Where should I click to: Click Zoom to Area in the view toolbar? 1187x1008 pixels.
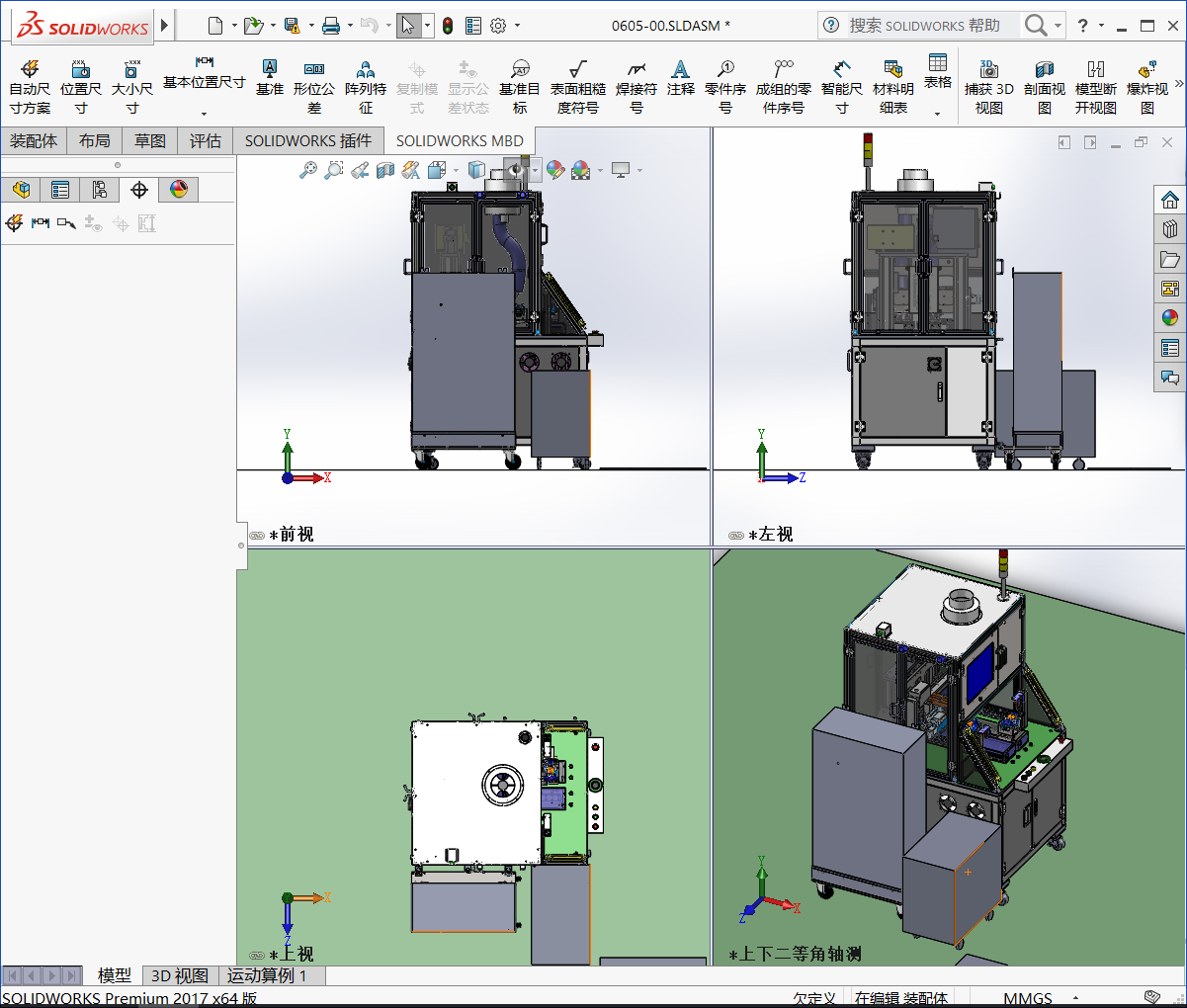334,170
